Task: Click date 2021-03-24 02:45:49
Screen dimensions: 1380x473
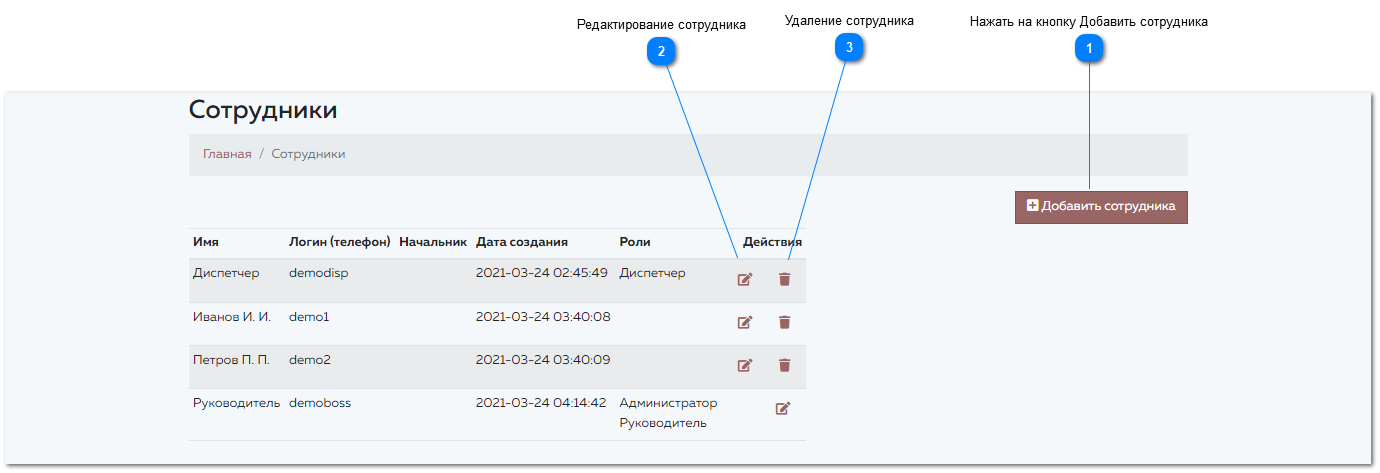Action: tap(542, 273)
